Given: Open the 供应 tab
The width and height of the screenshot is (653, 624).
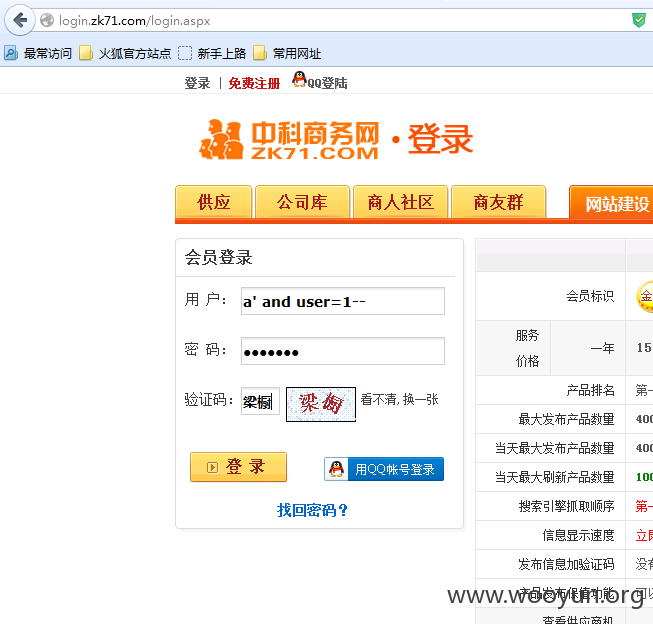Looking at the screenshot, I should pos(214,202).
